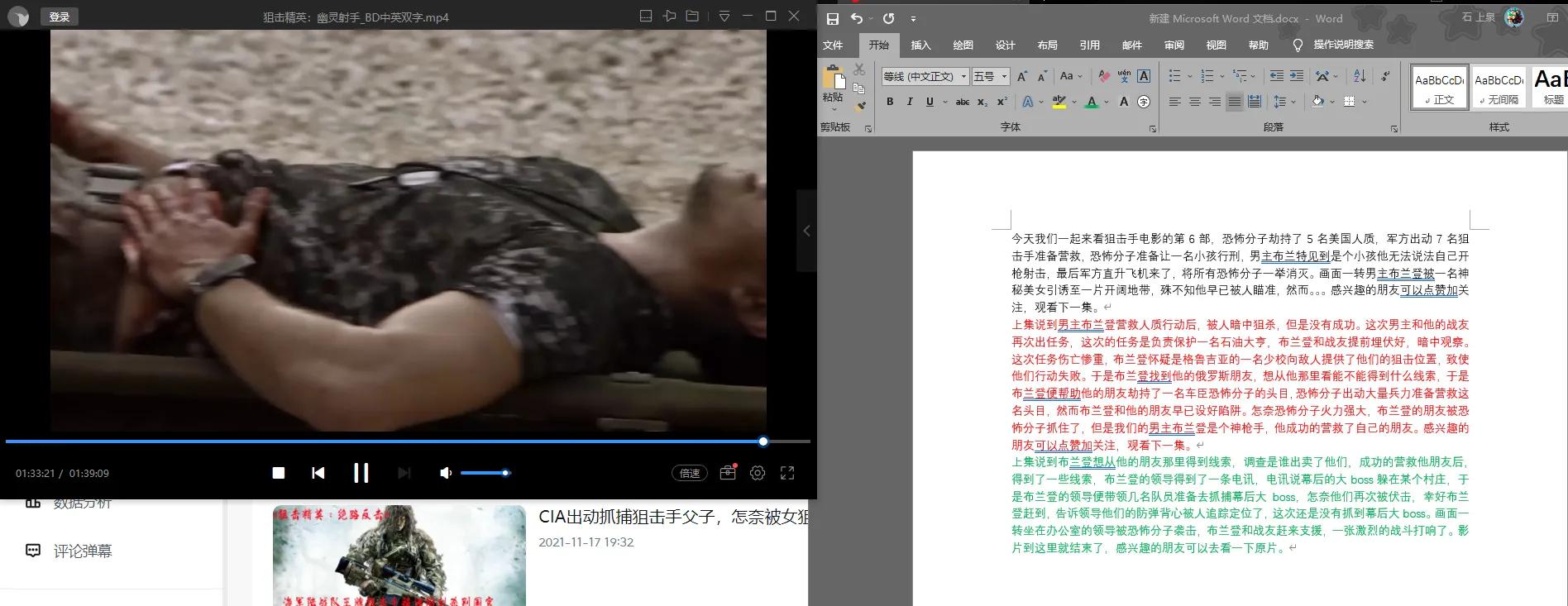The width and height of the screenshot is (1568, 606).
Task: Open the font color dropdown arrow
Action: pos(1106,102)
